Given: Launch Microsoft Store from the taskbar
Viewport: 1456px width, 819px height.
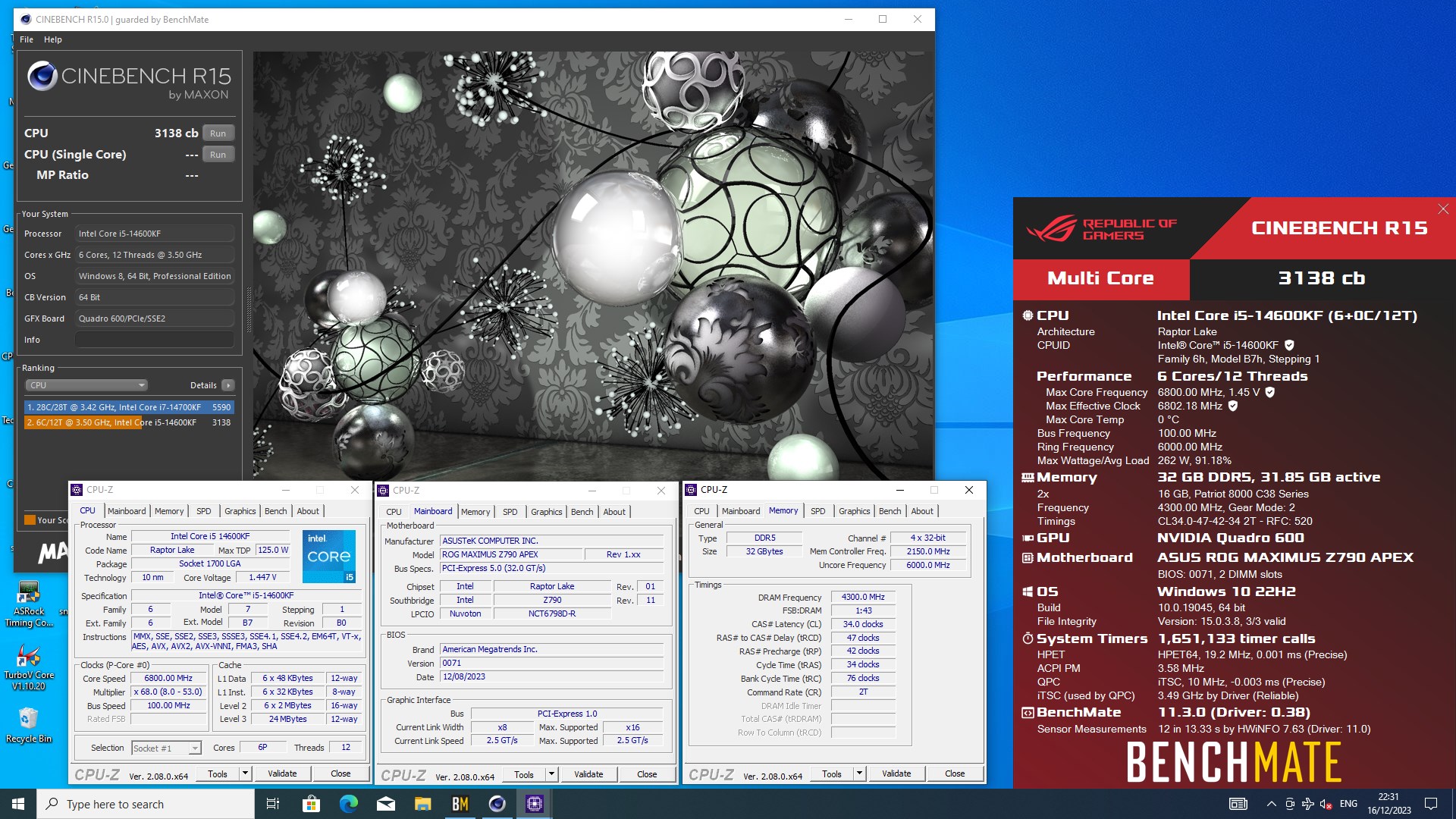Looking at the screenshot, I should click(x=311, y=804).
